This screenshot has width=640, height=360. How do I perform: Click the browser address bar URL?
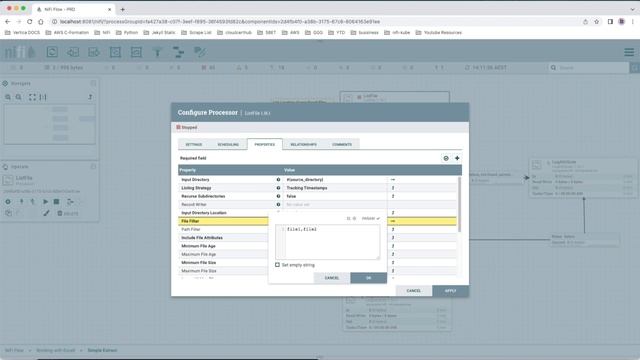(220, 22)
